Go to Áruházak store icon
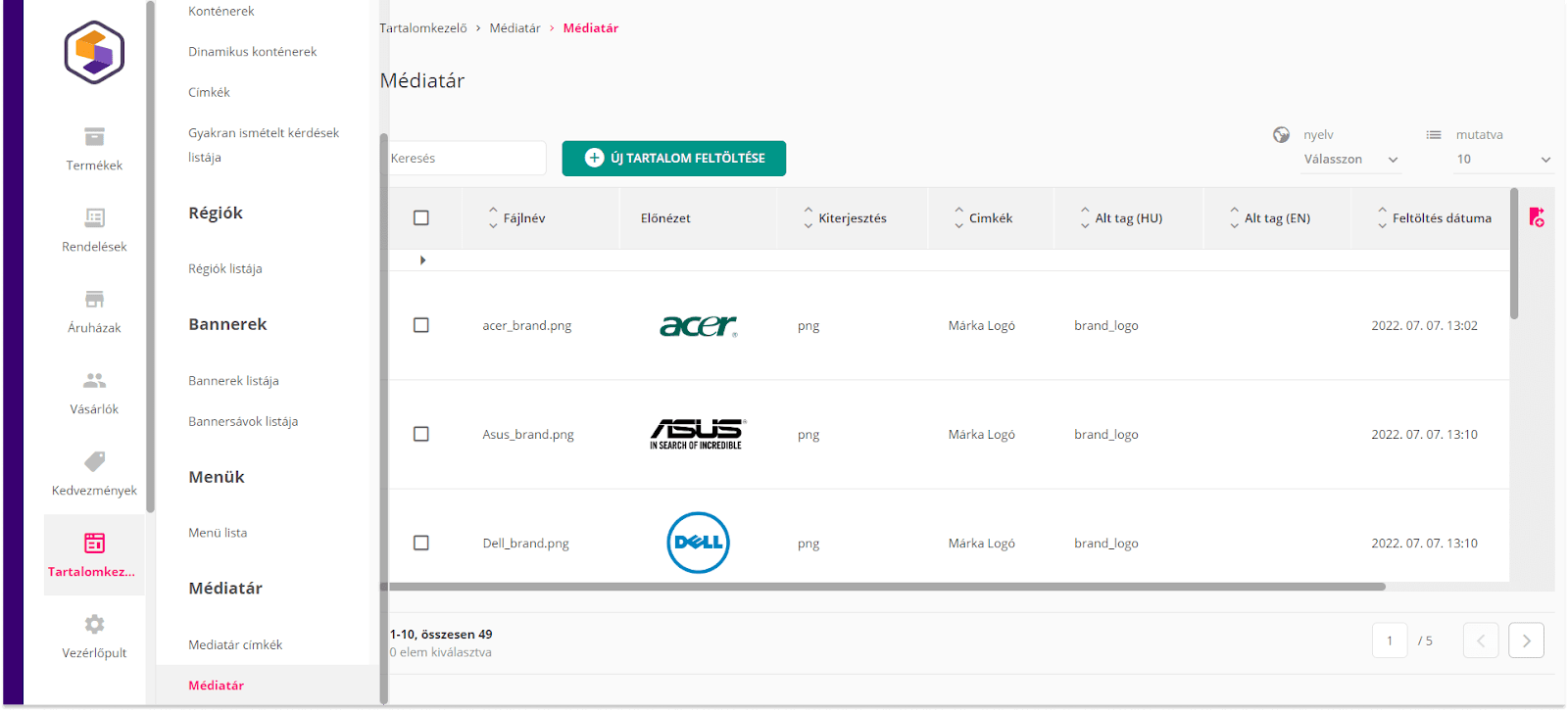Viewport: 1568px width, 711px height. tap(94, 299)
